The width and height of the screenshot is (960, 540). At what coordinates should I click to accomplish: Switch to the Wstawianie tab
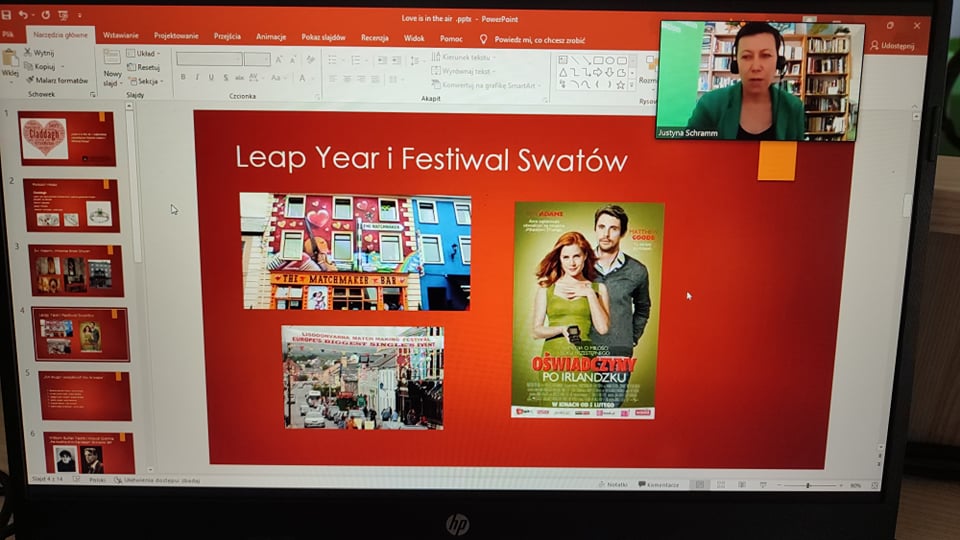(x=121, y=36)
